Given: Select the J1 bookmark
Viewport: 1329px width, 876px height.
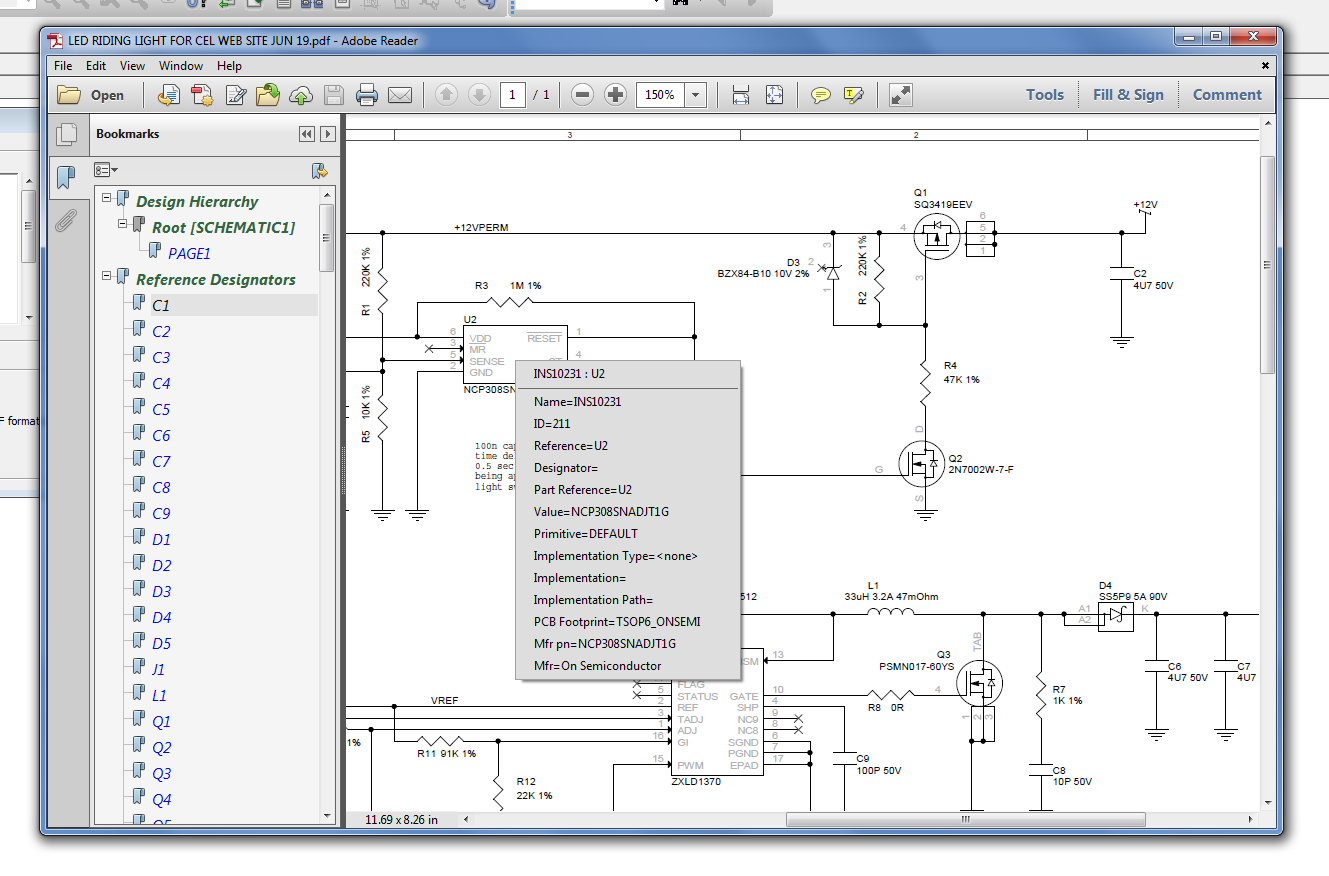Looking at the screenshot, I should point(158,670).
